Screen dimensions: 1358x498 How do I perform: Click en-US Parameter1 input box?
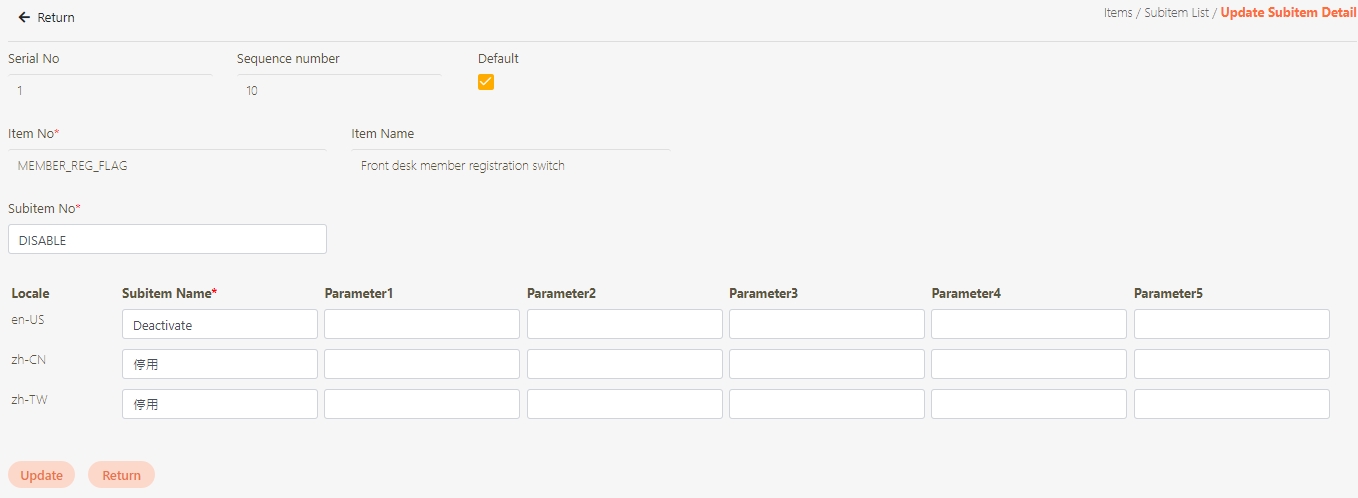tap(421, 325)
